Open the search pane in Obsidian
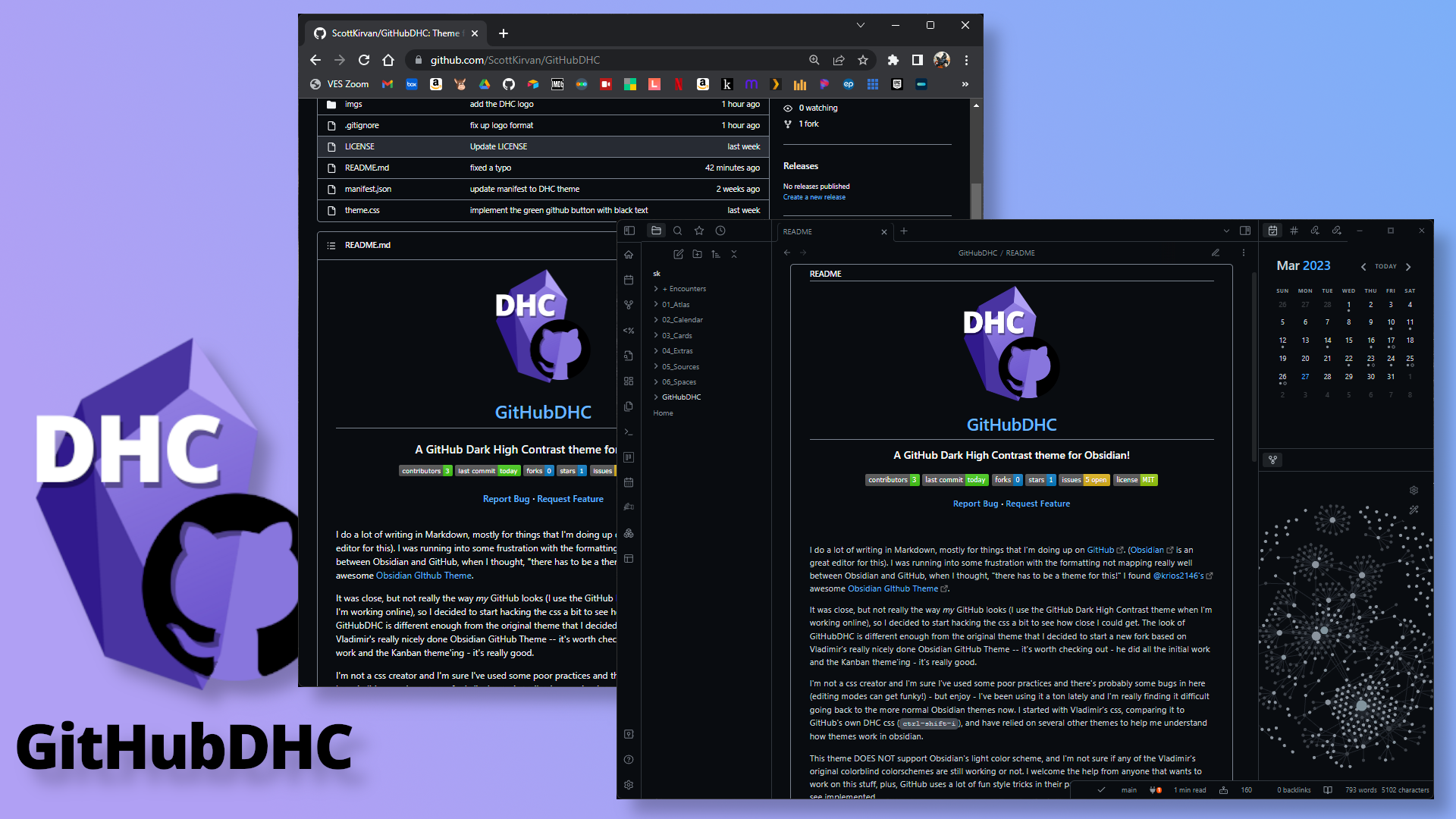The width and height of the screenshot is (1456, 819). point(678,231)
